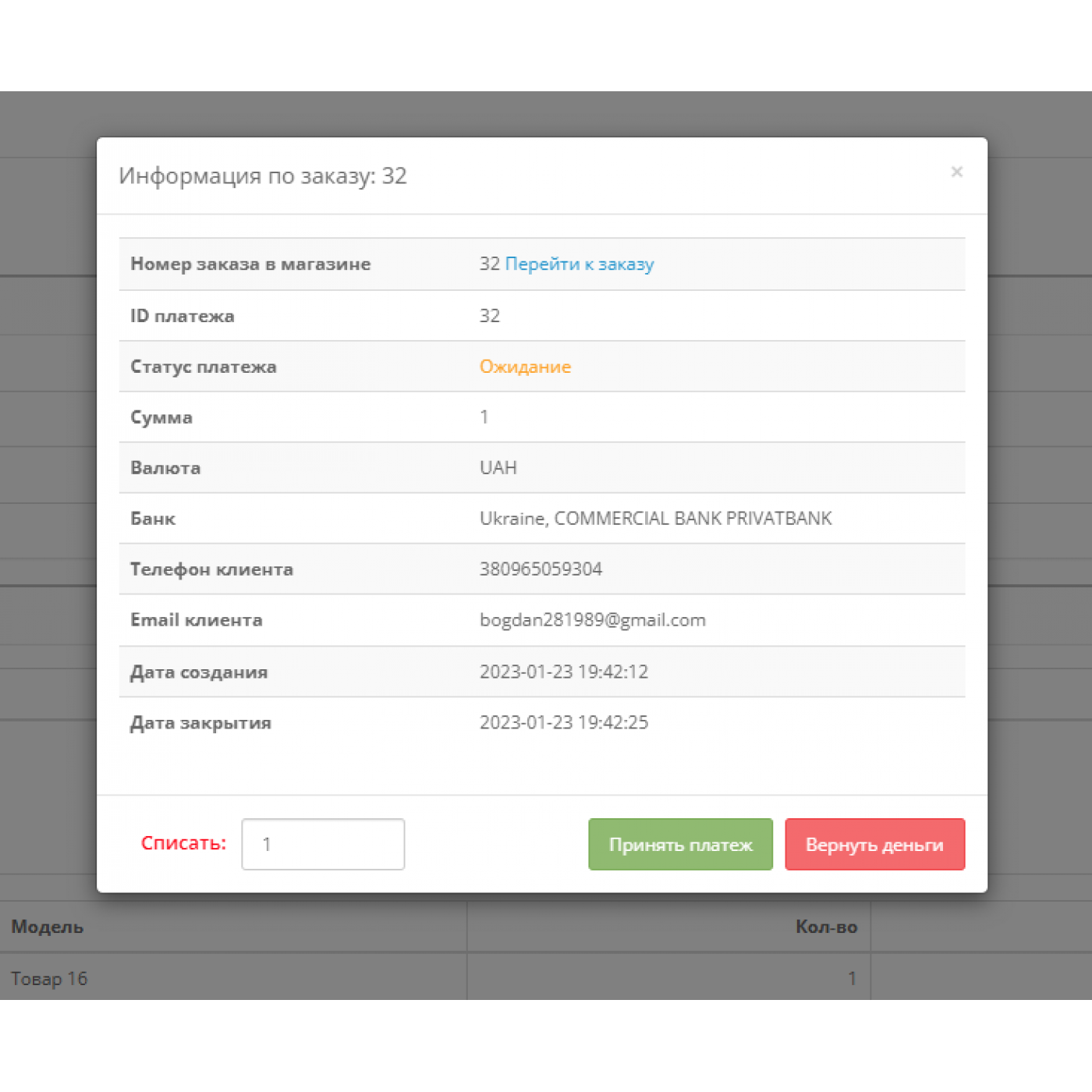Click the creation date 19:42:12 value

(563, 672)
